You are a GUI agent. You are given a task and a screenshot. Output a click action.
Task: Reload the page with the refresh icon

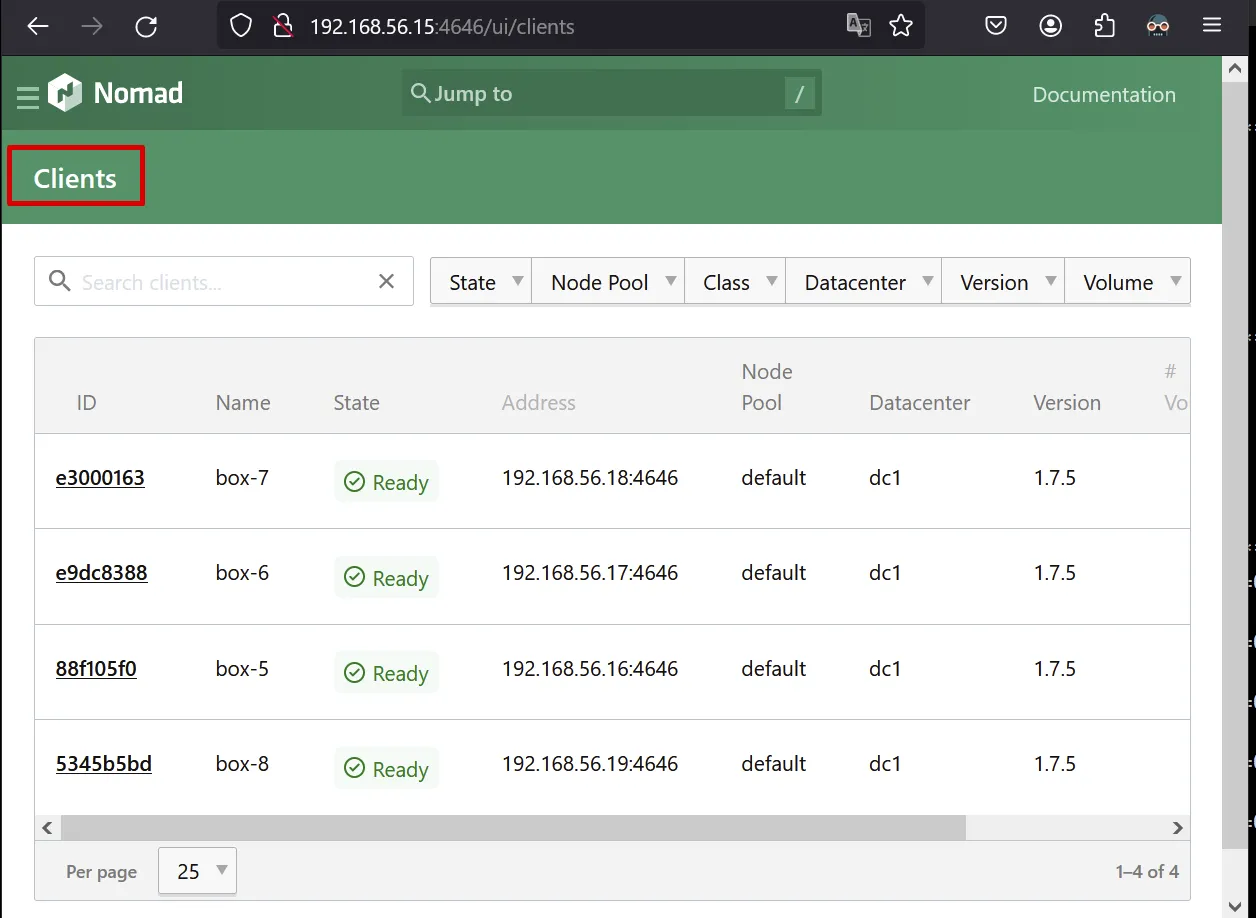(146, 27)
